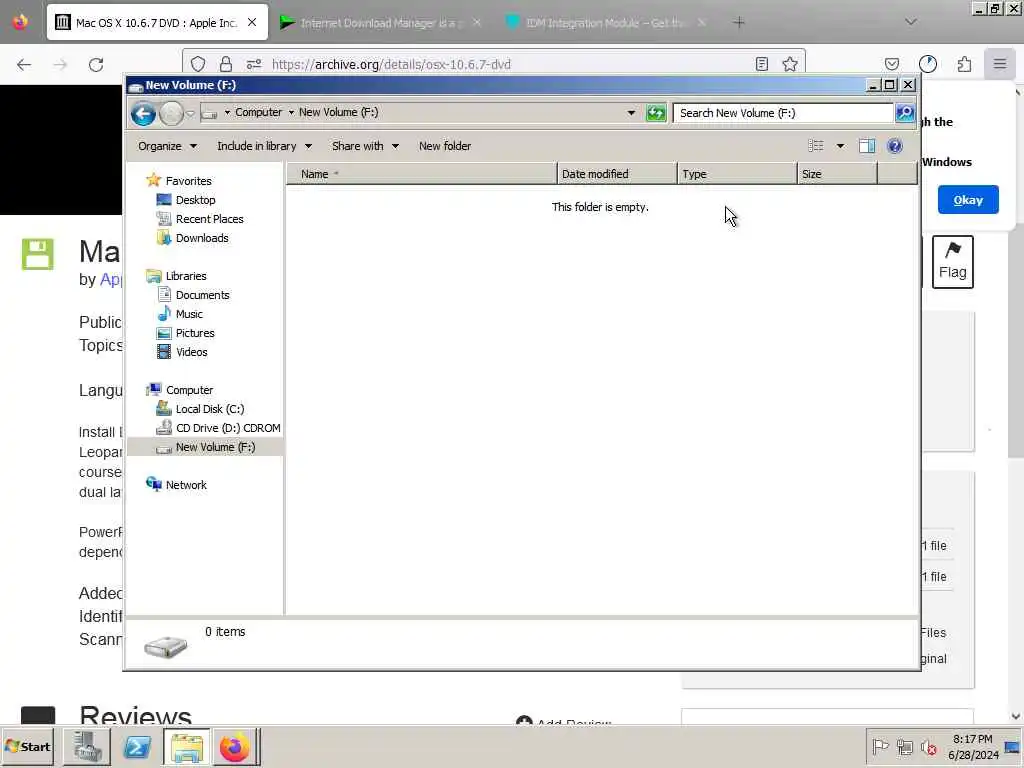Screen dimensions: 1024x768
Task: Click the volume icon in system tray
Action: [928, 747]
